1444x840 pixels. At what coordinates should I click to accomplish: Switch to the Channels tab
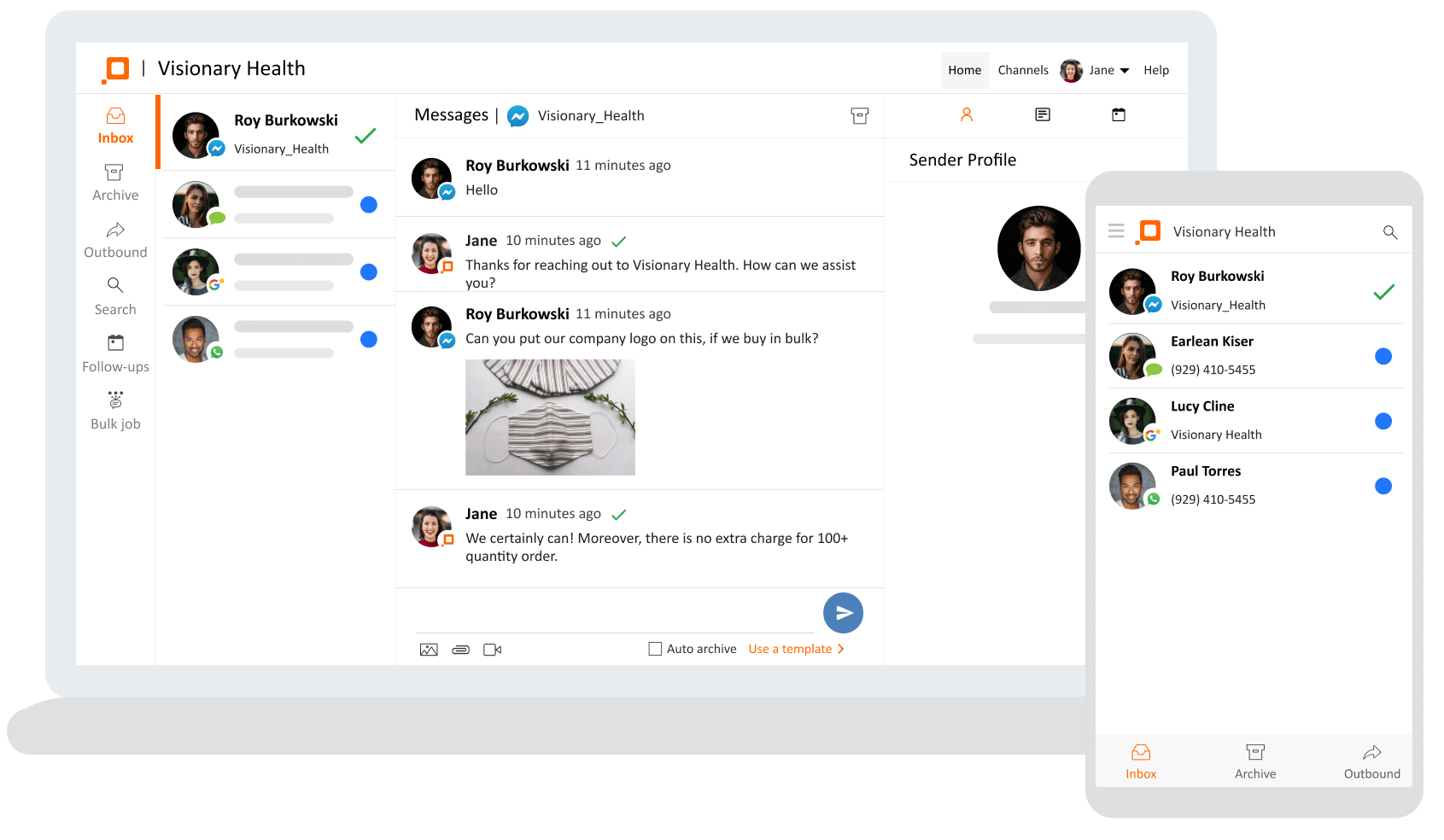click(1023, 70)
